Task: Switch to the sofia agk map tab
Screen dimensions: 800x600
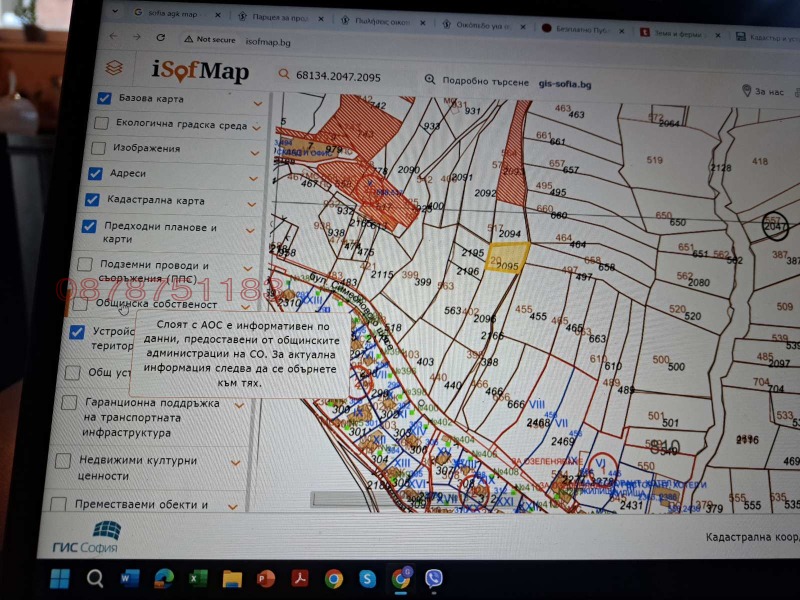Action: click(172, 14)
